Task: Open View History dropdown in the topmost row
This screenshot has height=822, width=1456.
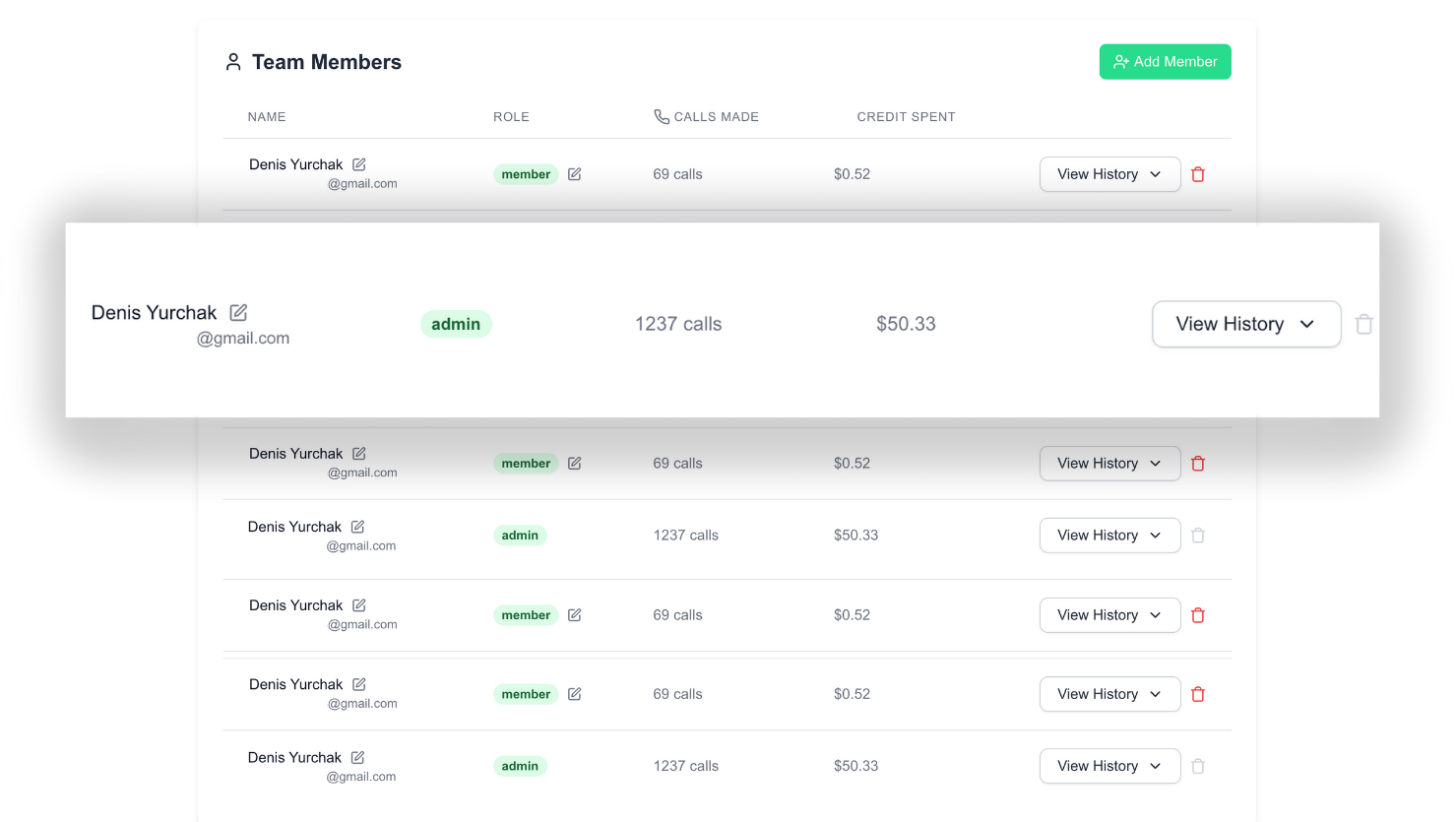Action: 1109,174
